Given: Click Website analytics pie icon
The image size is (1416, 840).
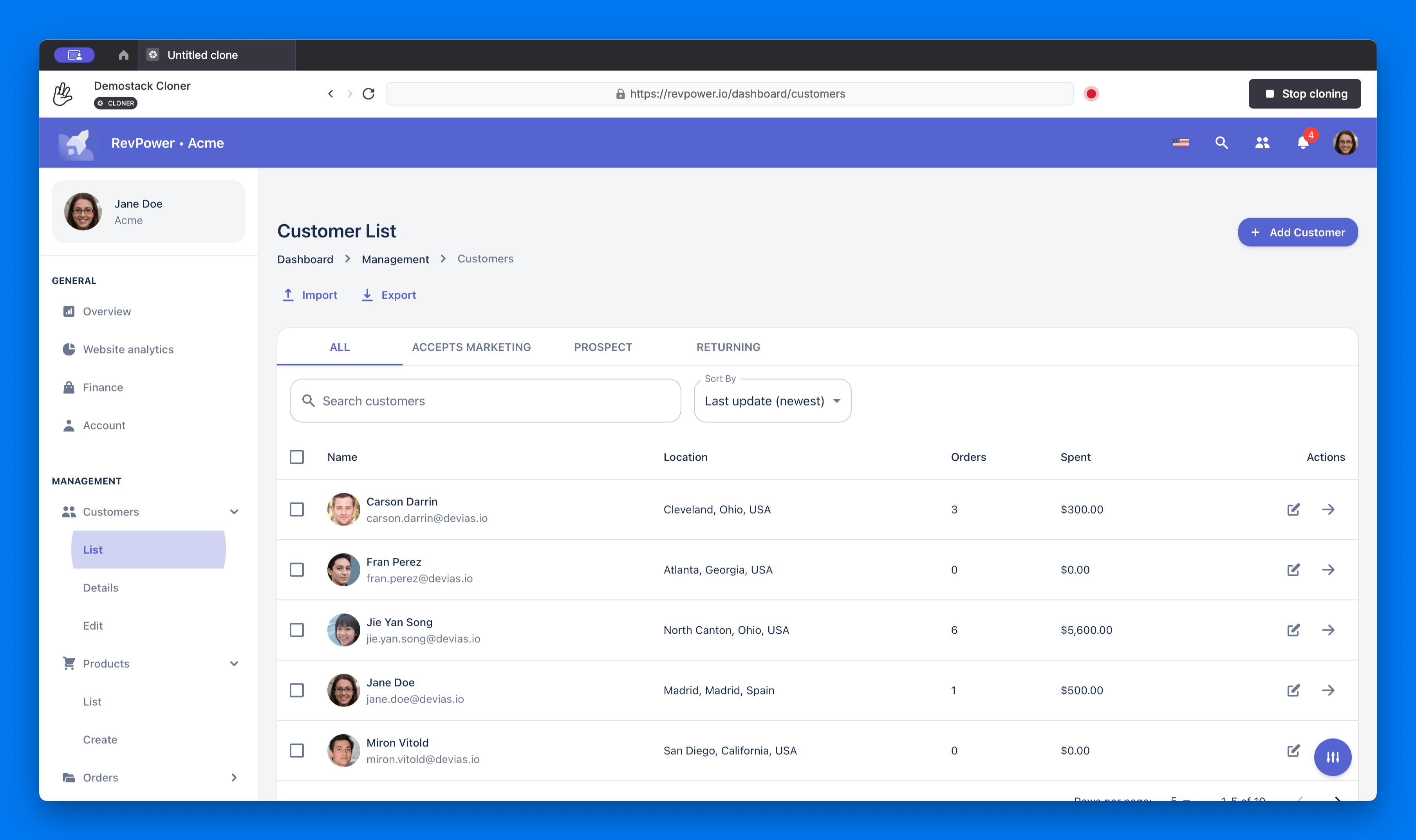Looking at the screenshot, I should coord(69,349).
